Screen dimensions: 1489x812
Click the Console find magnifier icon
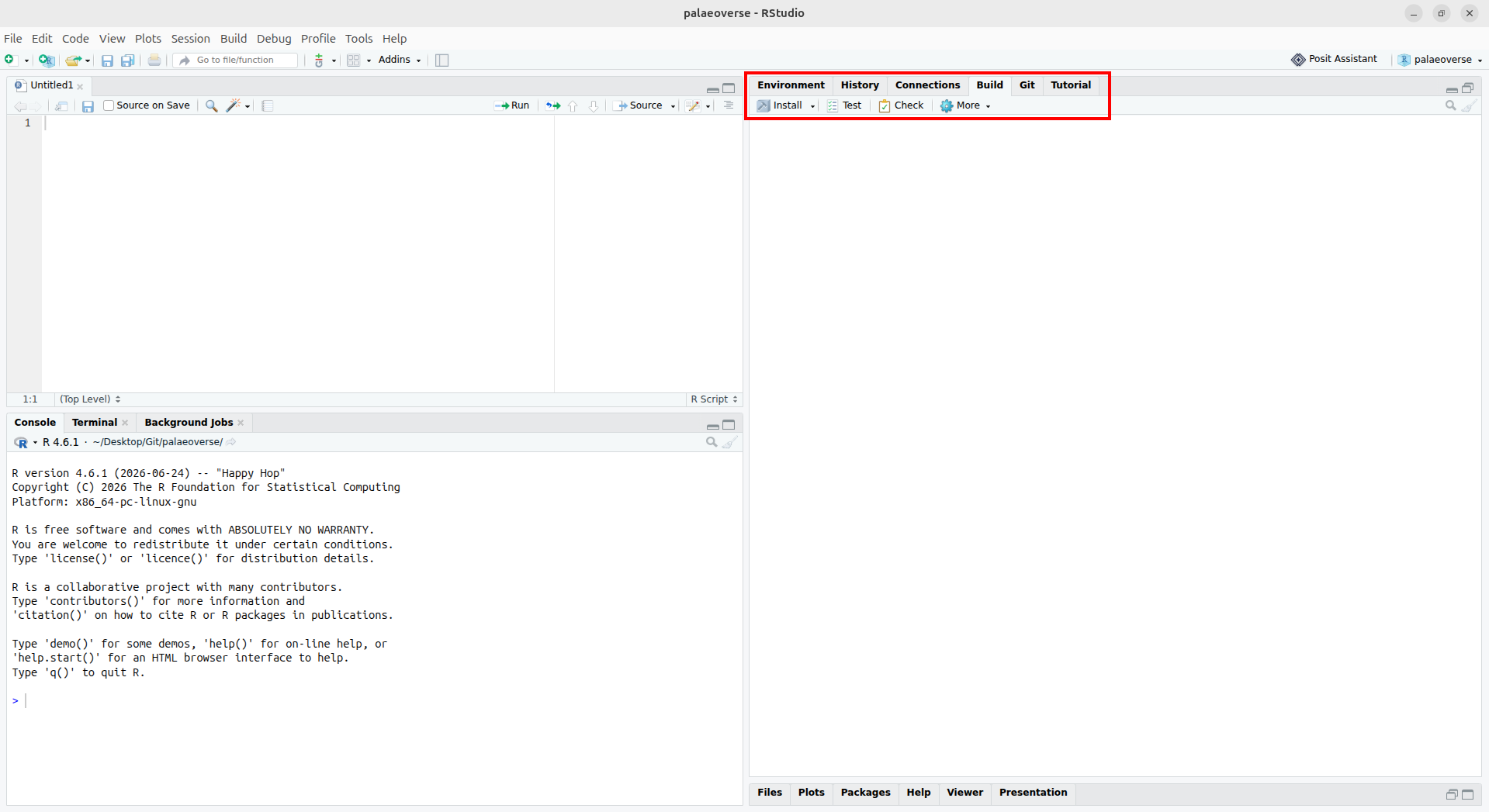tap(712, 442)
